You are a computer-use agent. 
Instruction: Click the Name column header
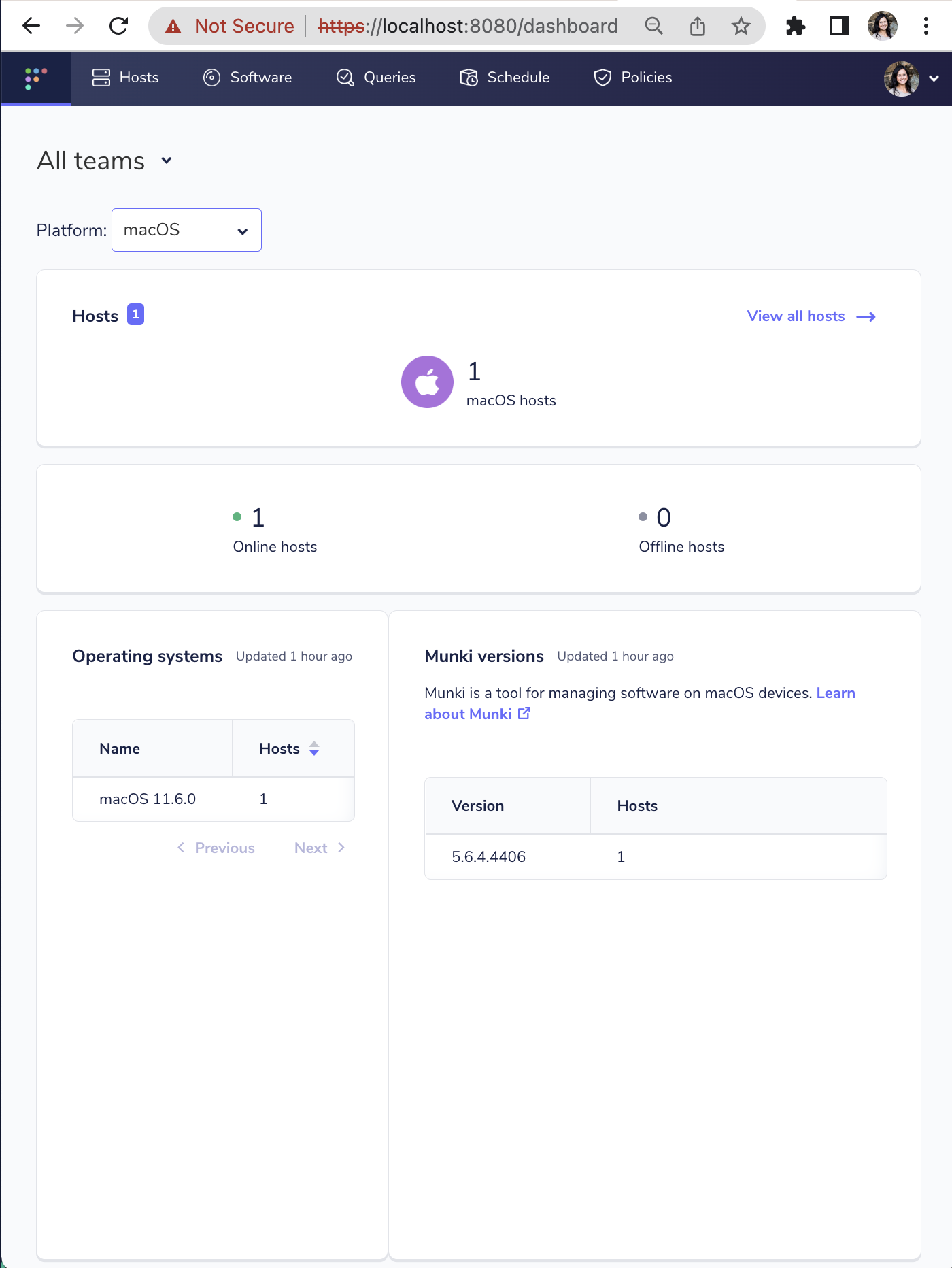point(152,748)
